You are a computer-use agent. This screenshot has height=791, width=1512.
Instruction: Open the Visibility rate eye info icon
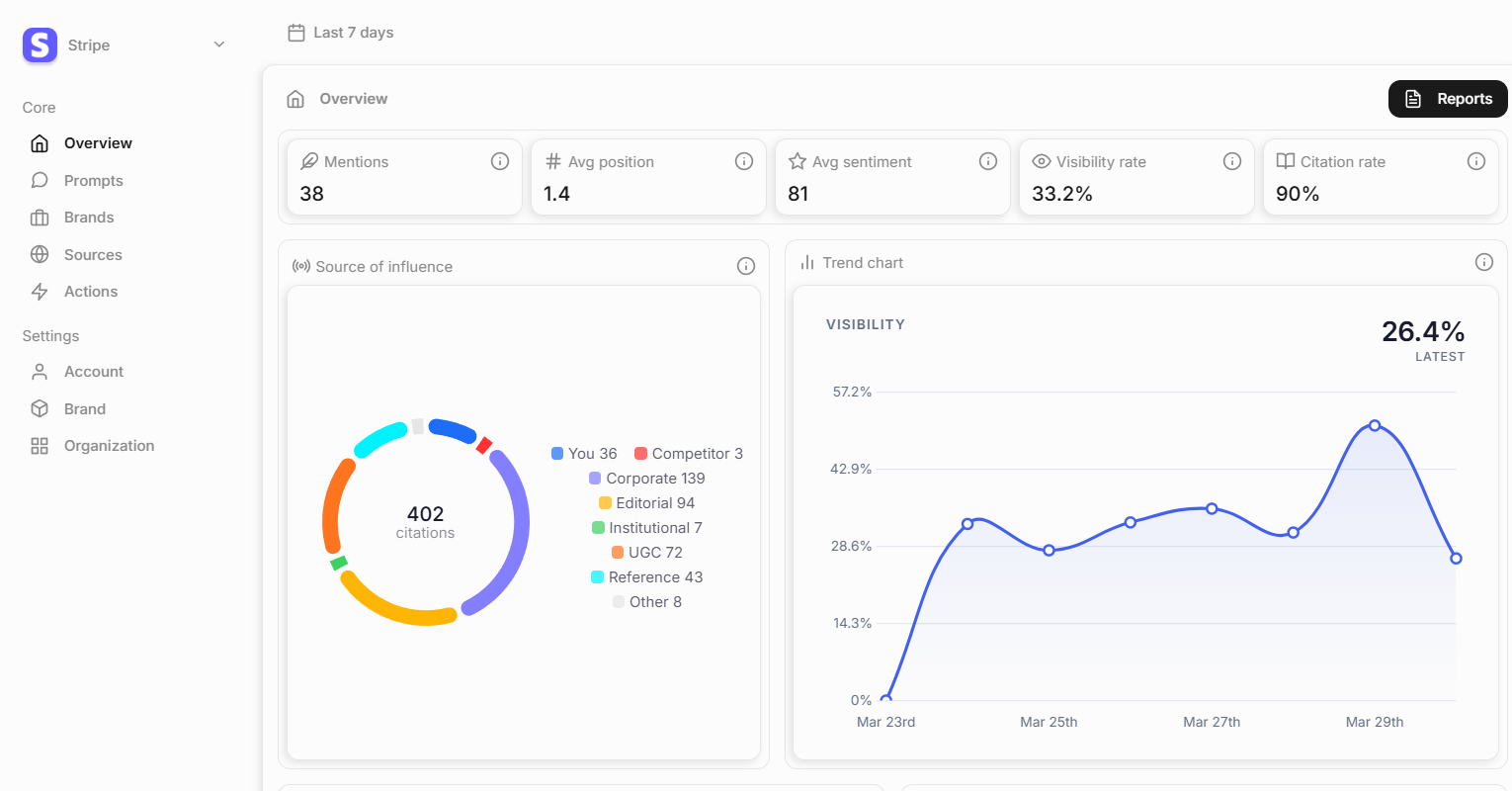tap(1232, 160)
